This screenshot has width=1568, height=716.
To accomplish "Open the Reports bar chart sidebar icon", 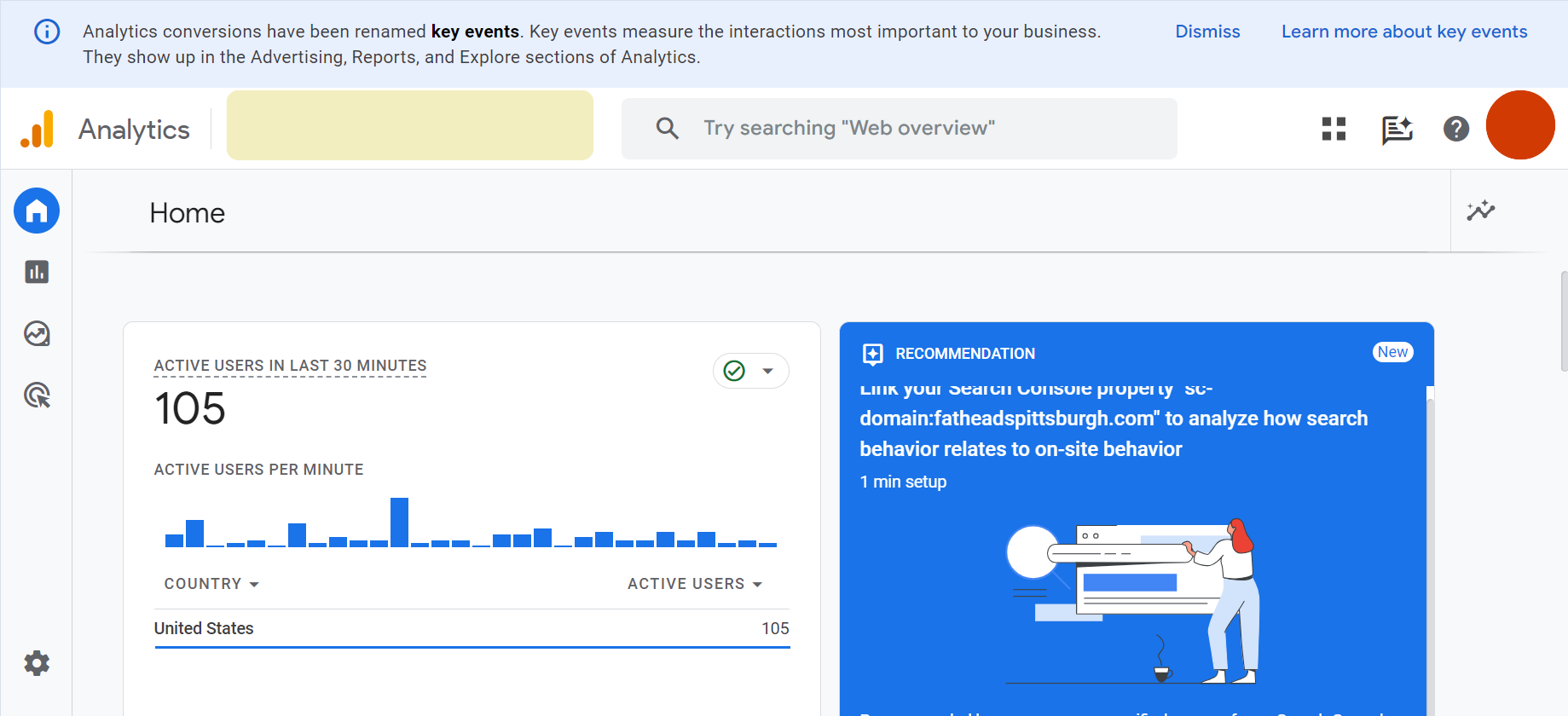I will (x=37, y=272).
